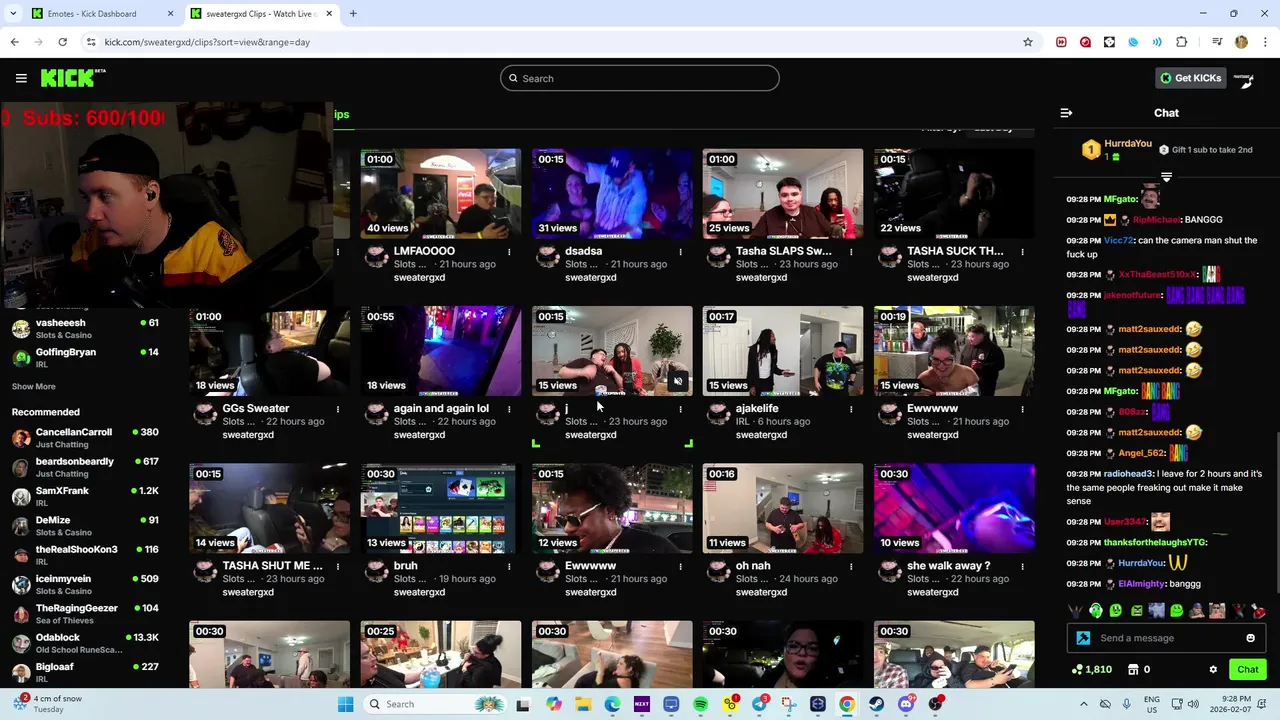Open the three-dot menu for the bruh clip

509,566
